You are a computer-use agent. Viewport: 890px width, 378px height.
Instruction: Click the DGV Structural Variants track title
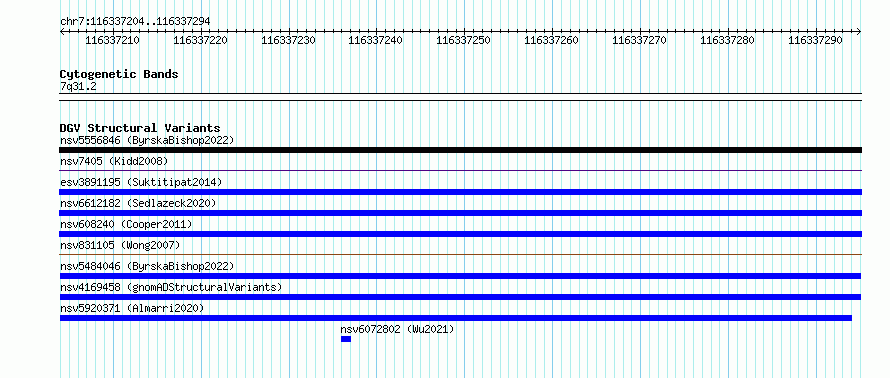[x=140, y=128]
